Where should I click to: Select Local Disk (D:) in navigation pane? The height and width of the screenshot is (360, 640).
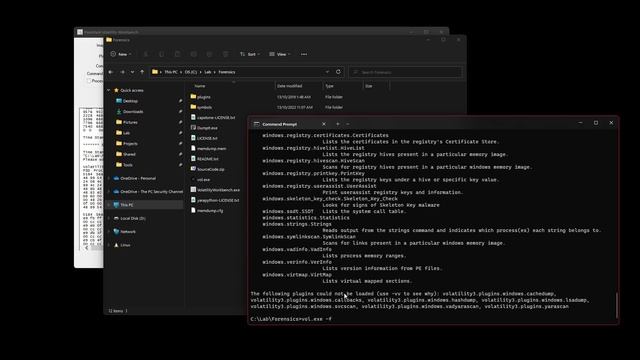tap(132, 218)
